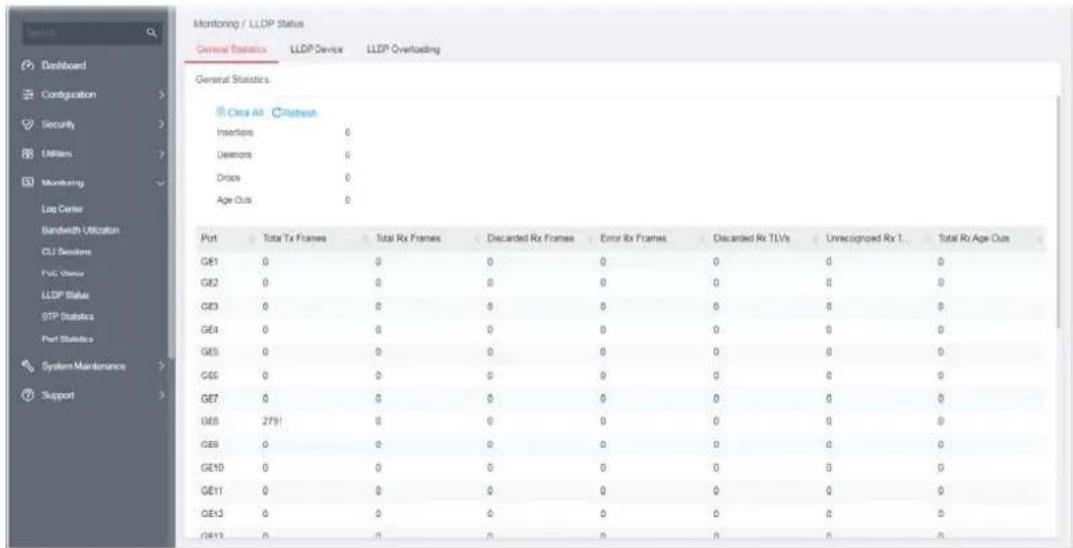1073x548 pixels.
Task: Expand the Security menu chevron
Action: pyautogui.click(x=161, y=125)
